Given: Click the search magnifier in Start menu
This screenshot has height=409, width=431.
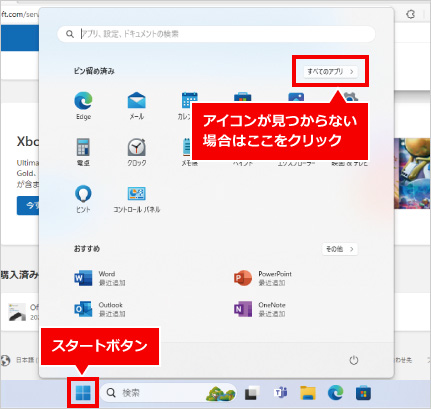Looking at the screenshot, I should 70,34.
